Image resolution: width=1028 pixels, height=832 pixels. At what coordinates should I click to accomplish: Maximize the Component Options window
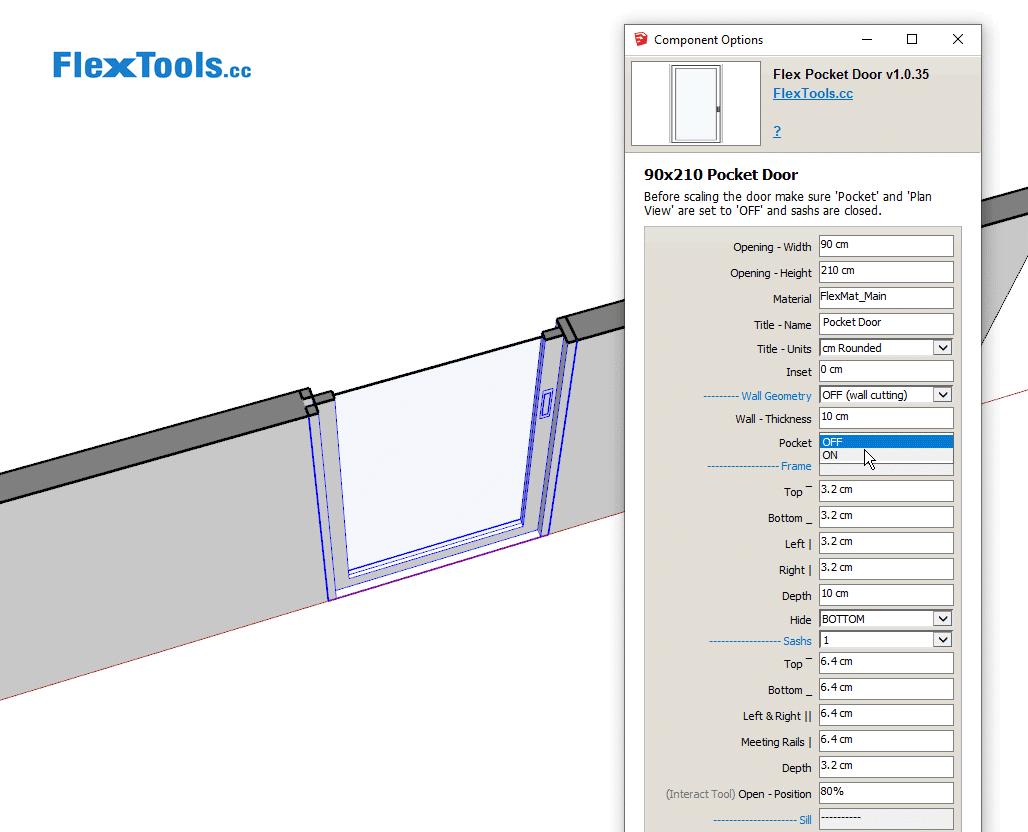[911, 39]
